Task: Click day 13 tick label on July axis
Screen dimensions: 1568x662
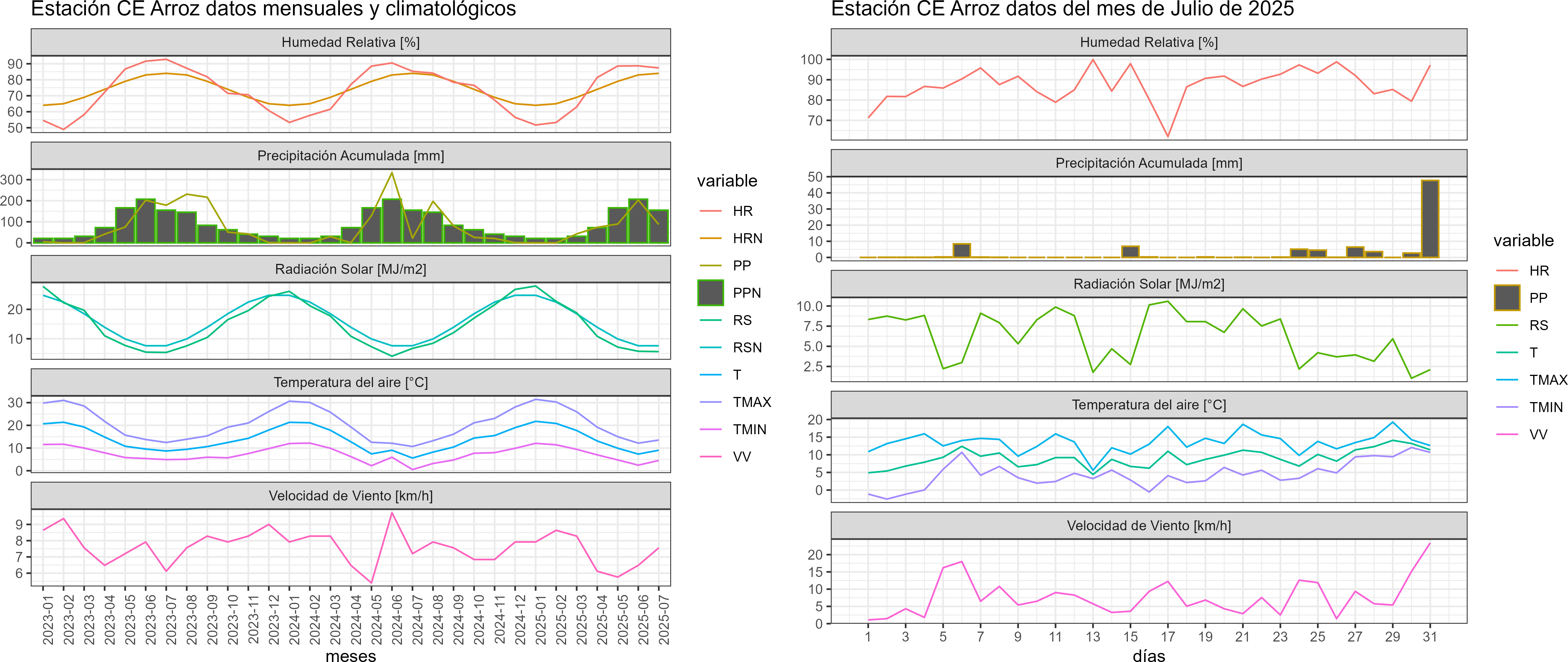Action: pos(1093,636)
